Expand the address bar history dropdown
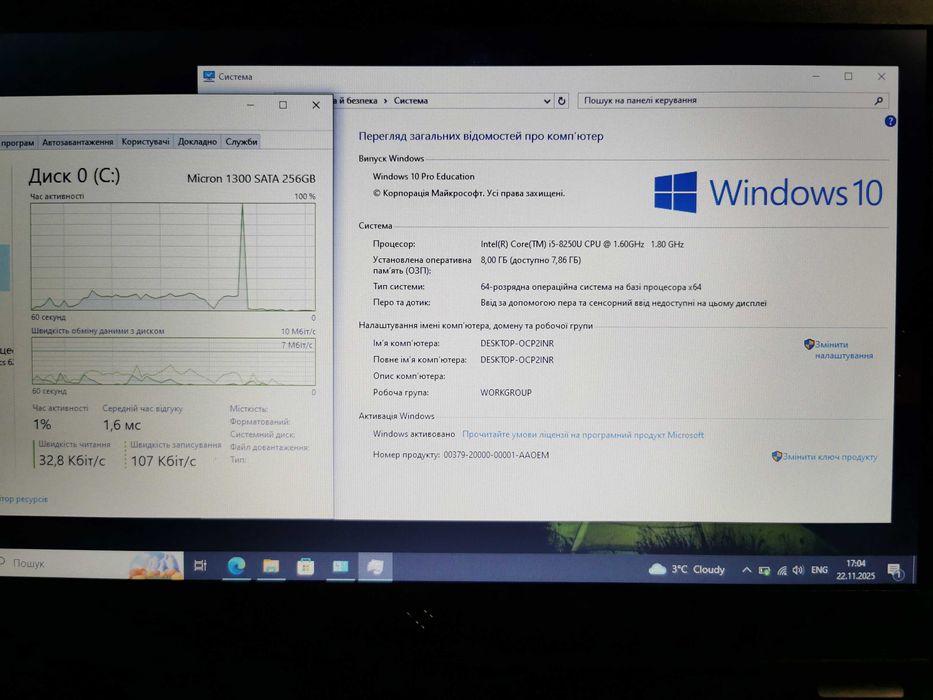Screen dimensions: 933x700 (547, 101)
